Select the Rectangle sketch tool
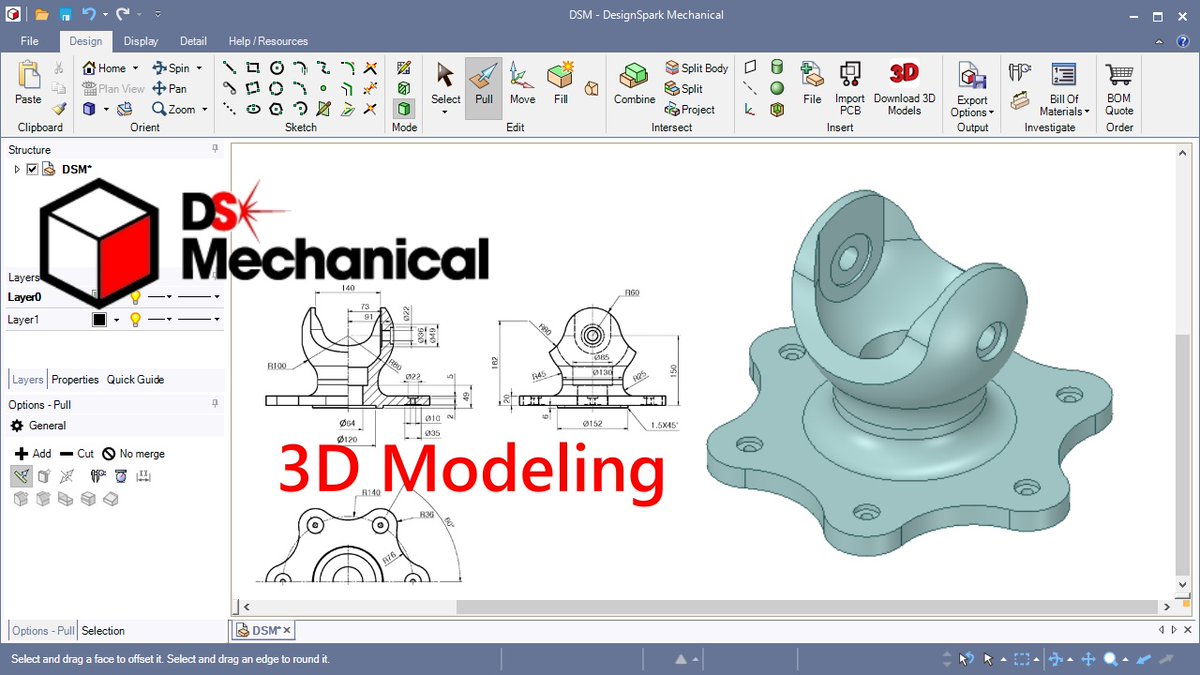1200x675 pixels. 253,67
